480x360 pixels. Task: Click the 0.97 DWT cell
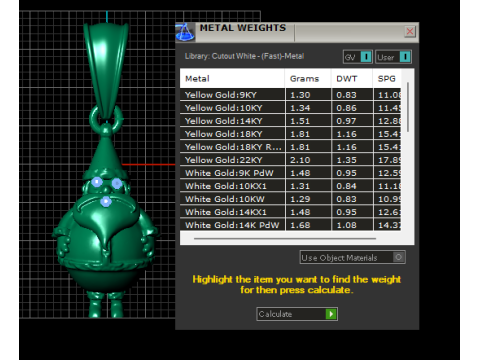(x=352, y=121)
